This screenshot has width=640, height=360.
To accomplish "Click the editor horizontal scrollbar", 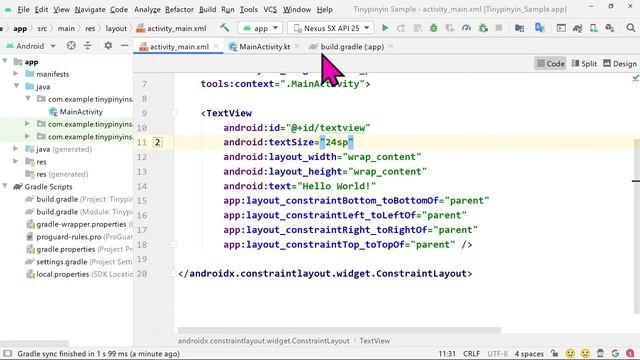I will 339,330.
